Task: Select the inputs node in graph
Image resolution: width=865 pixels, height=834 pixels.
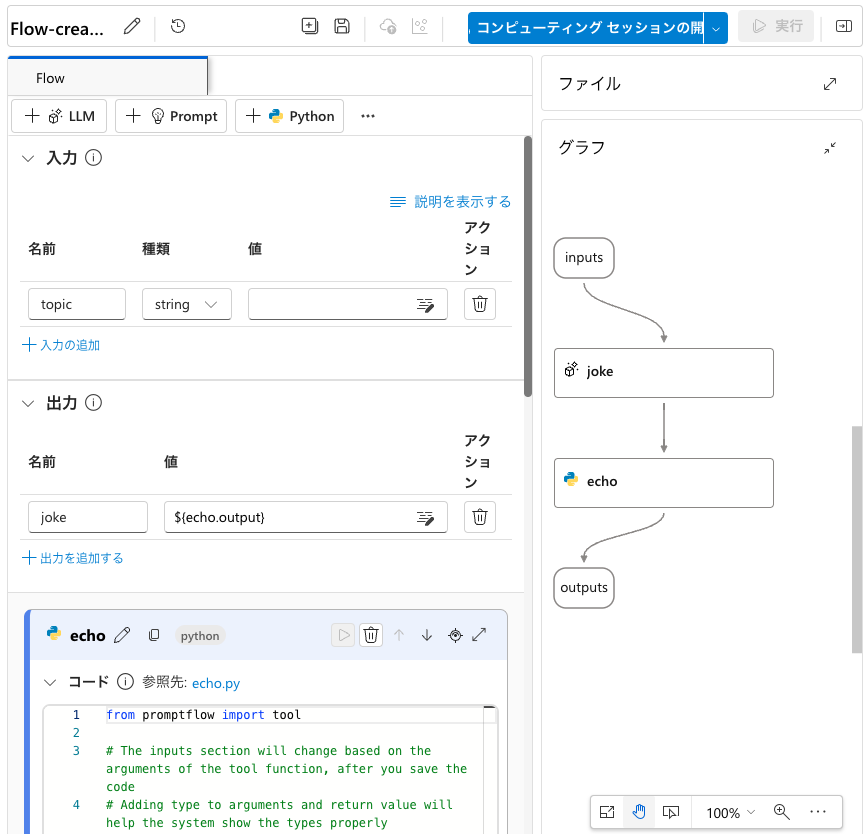Action: click(x=584, y=258)
